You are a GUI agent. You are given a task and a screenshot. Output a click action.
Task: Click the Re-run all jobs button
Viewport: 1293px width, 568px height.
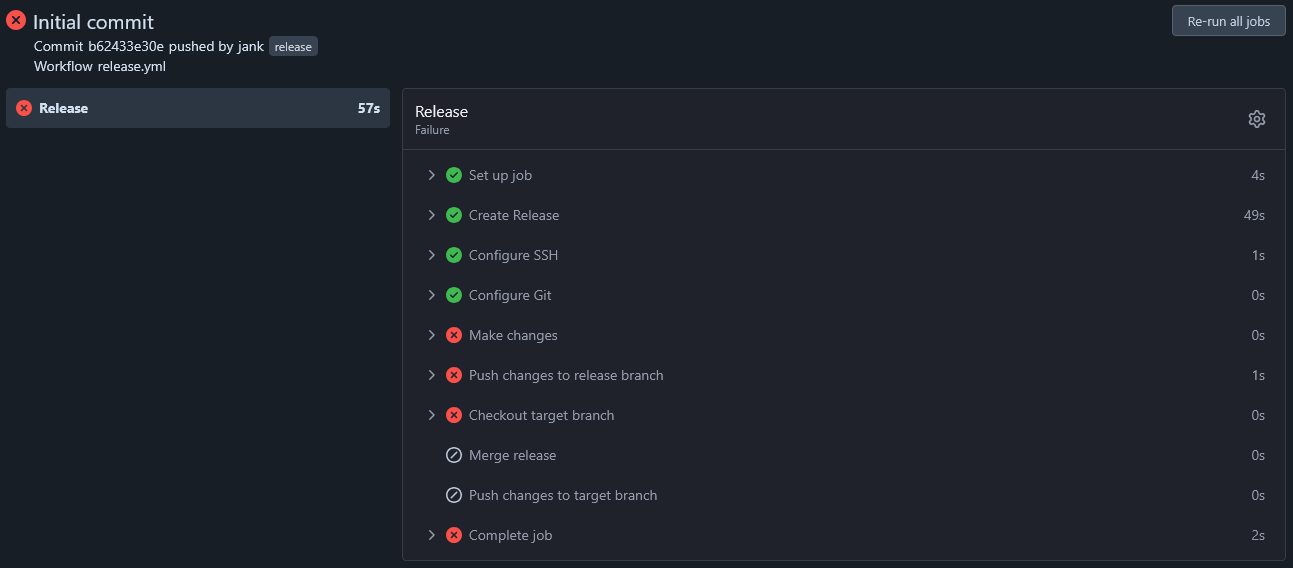[x=1229, y=21]
